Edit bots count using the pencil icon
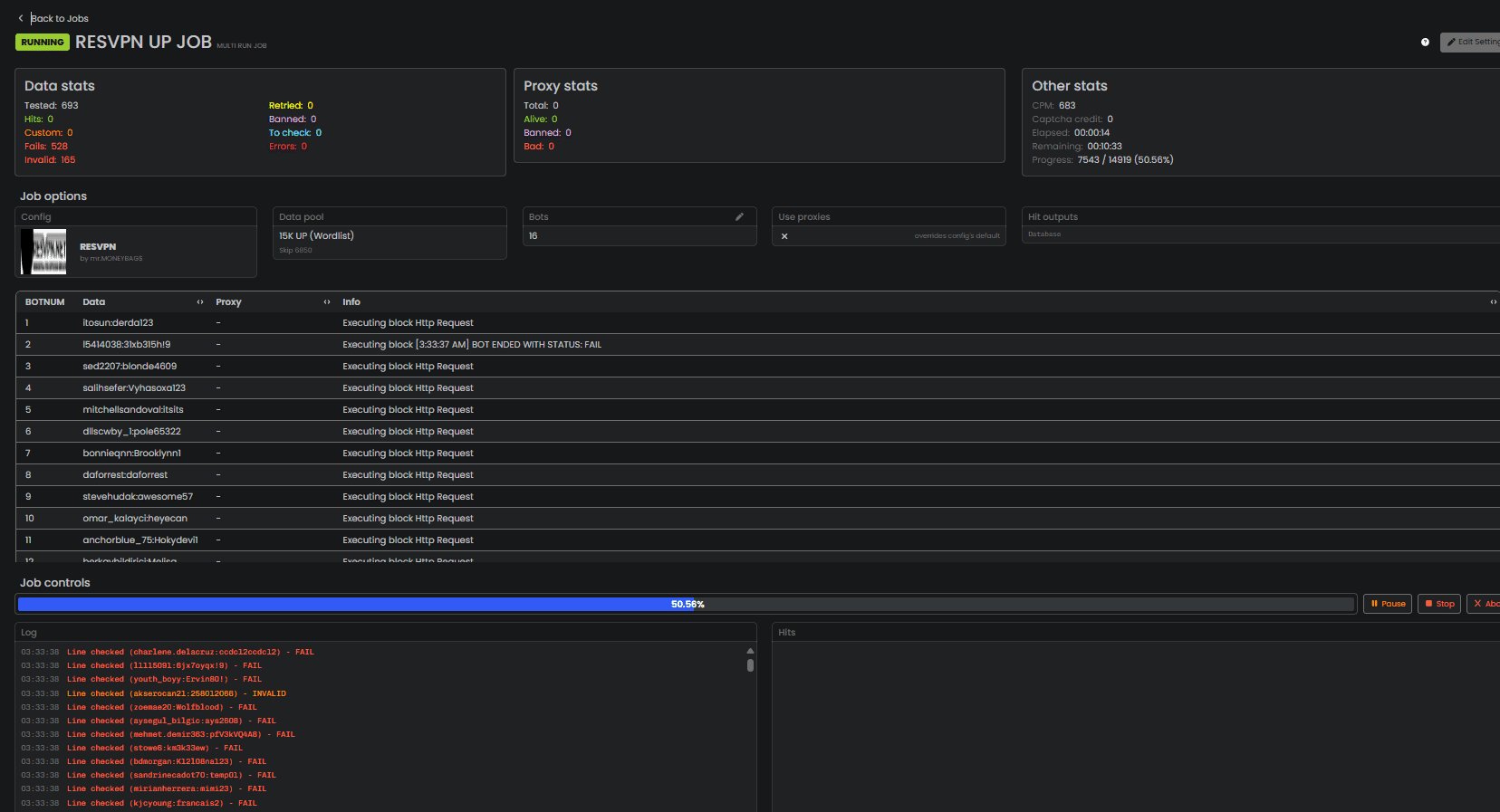Screen dimensions: 1500x812 click(x=739, y=217)
